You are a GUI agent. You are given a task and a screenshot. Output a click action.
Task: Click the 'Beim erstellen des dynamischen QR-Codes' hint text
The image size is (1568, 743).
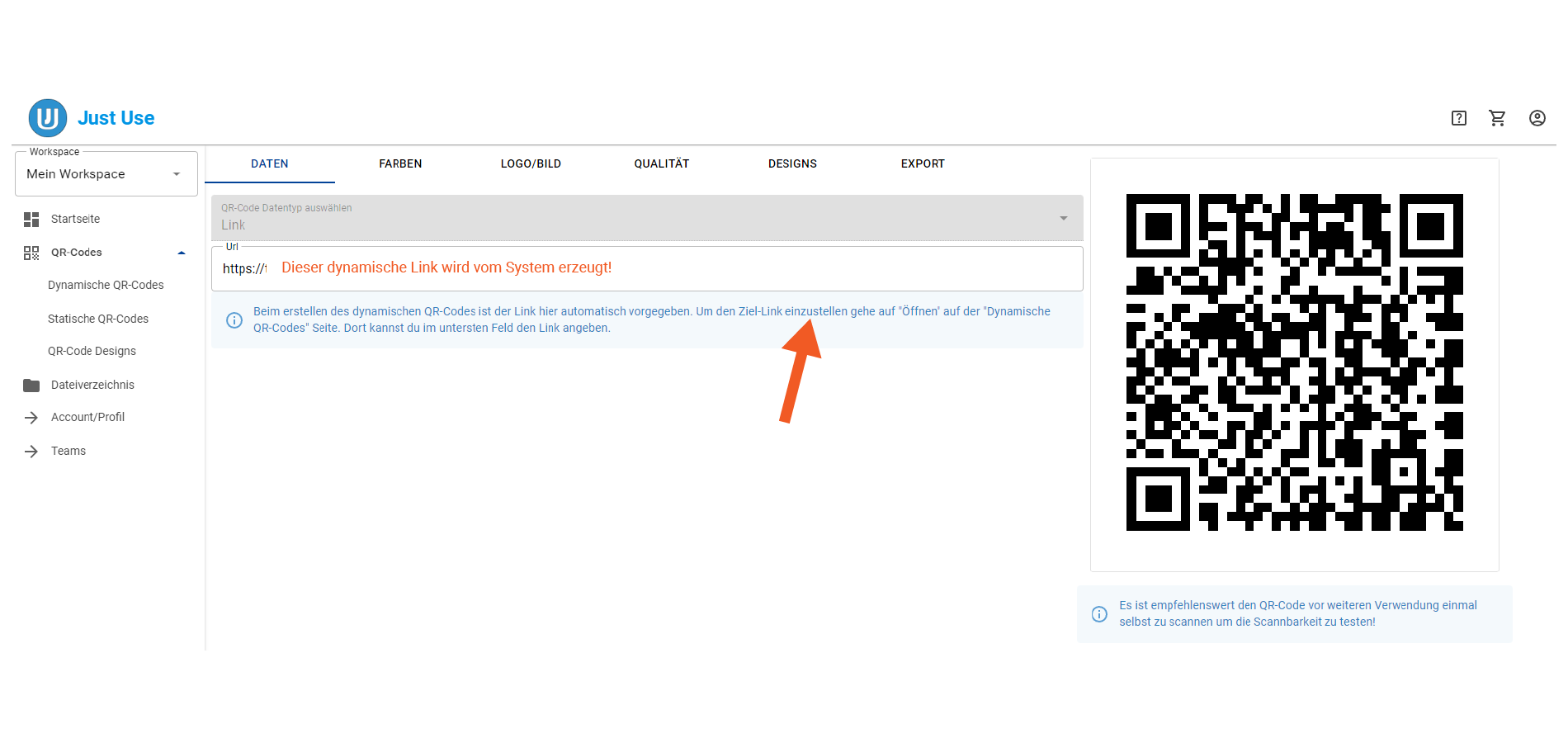coord(652,319)
